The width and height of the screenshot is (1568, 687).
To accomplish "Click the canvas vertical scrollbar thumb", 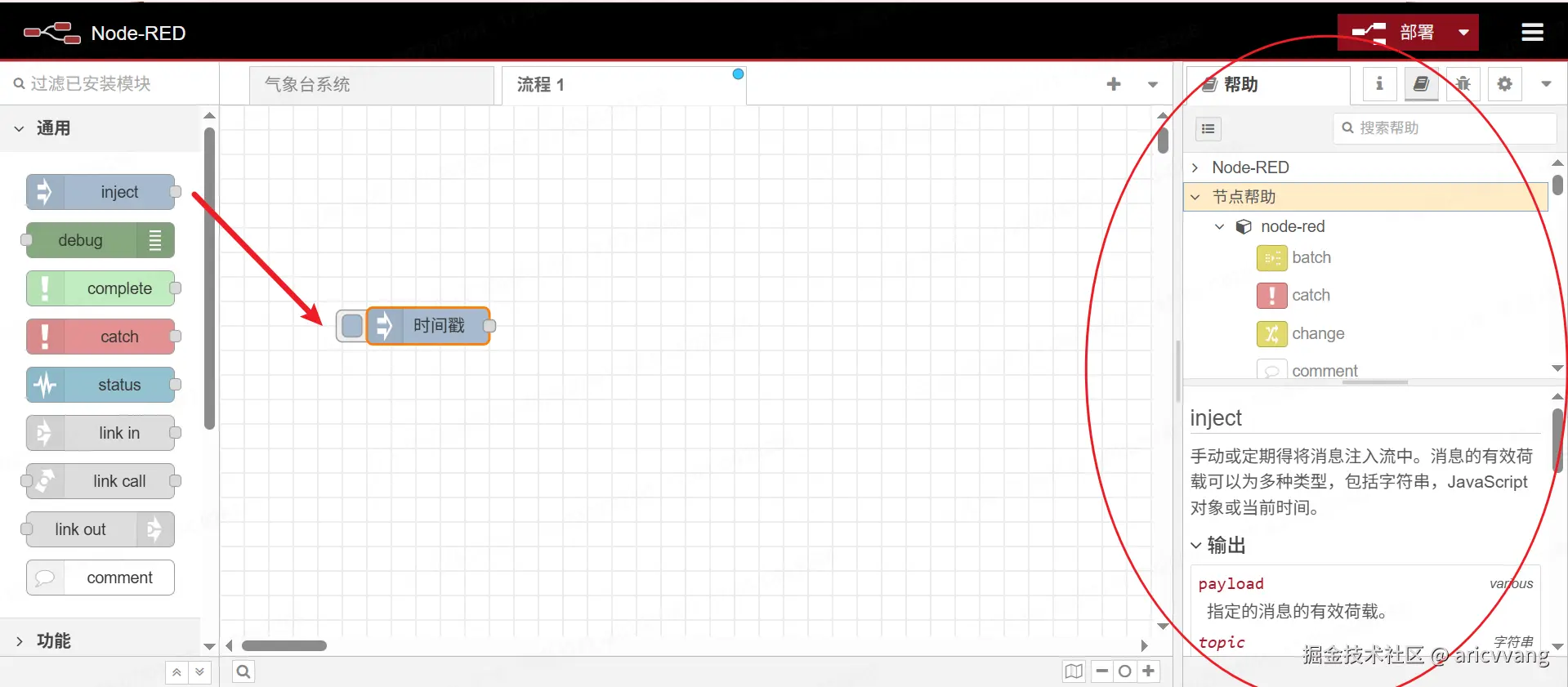I will [1163, 141].
